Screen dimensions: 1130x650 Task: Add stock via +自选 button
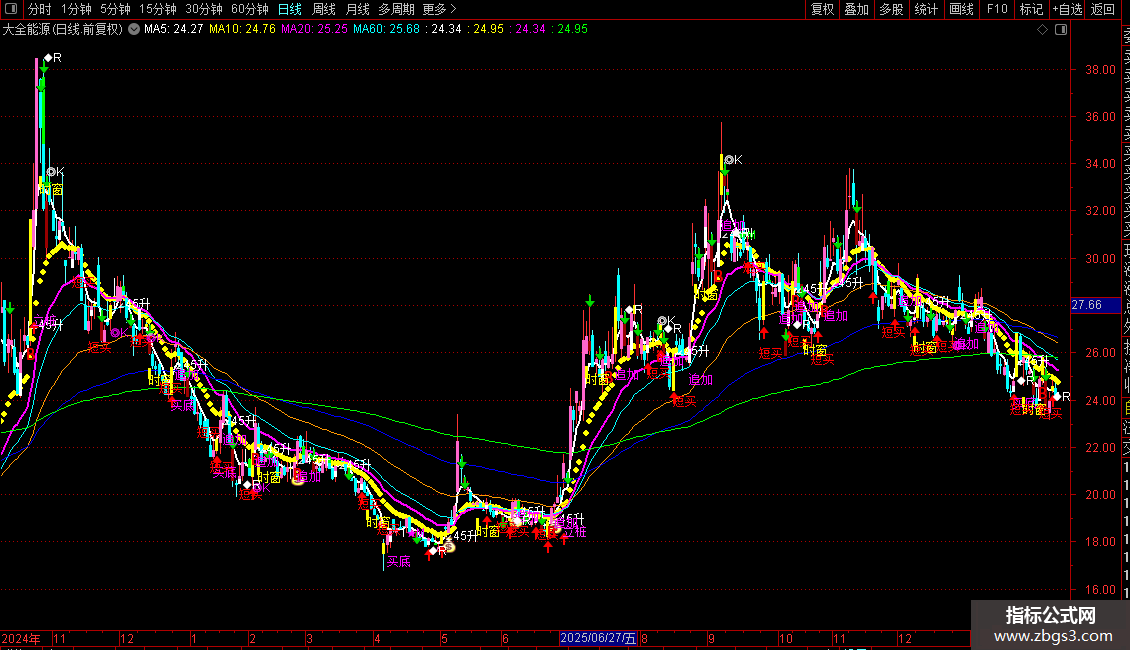pos(1066,9)
